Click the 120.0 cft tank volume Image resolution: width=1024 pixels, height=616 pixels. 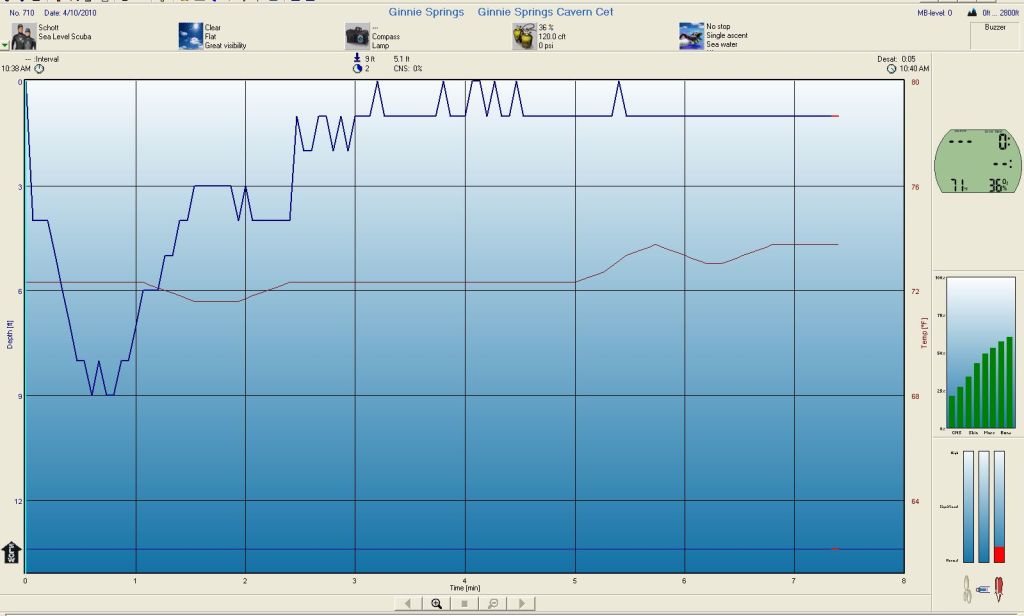point(552,37)
